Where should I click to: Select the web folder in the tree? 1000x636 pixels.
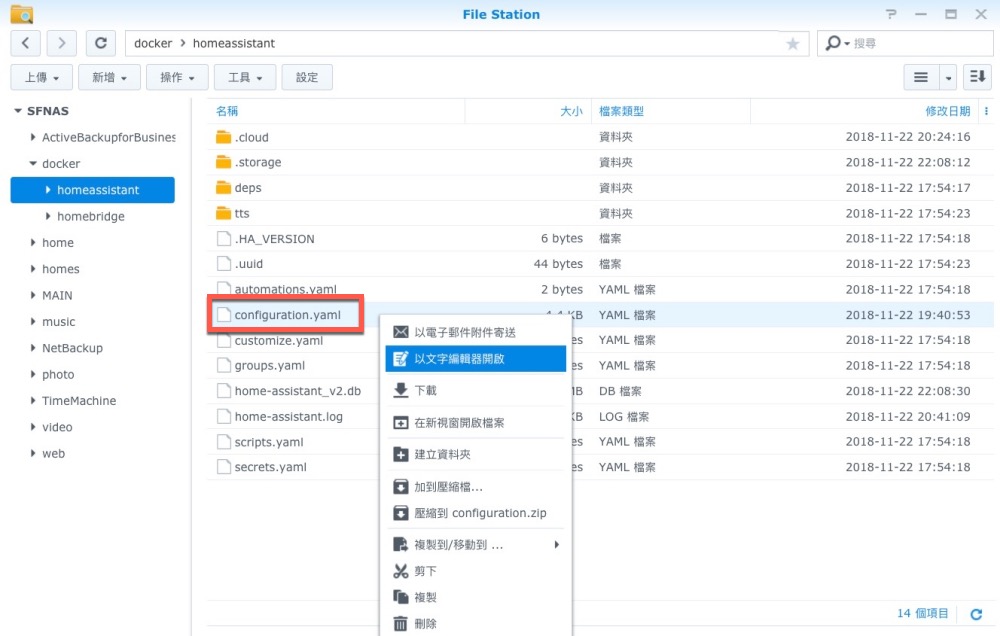pos(54,454)
